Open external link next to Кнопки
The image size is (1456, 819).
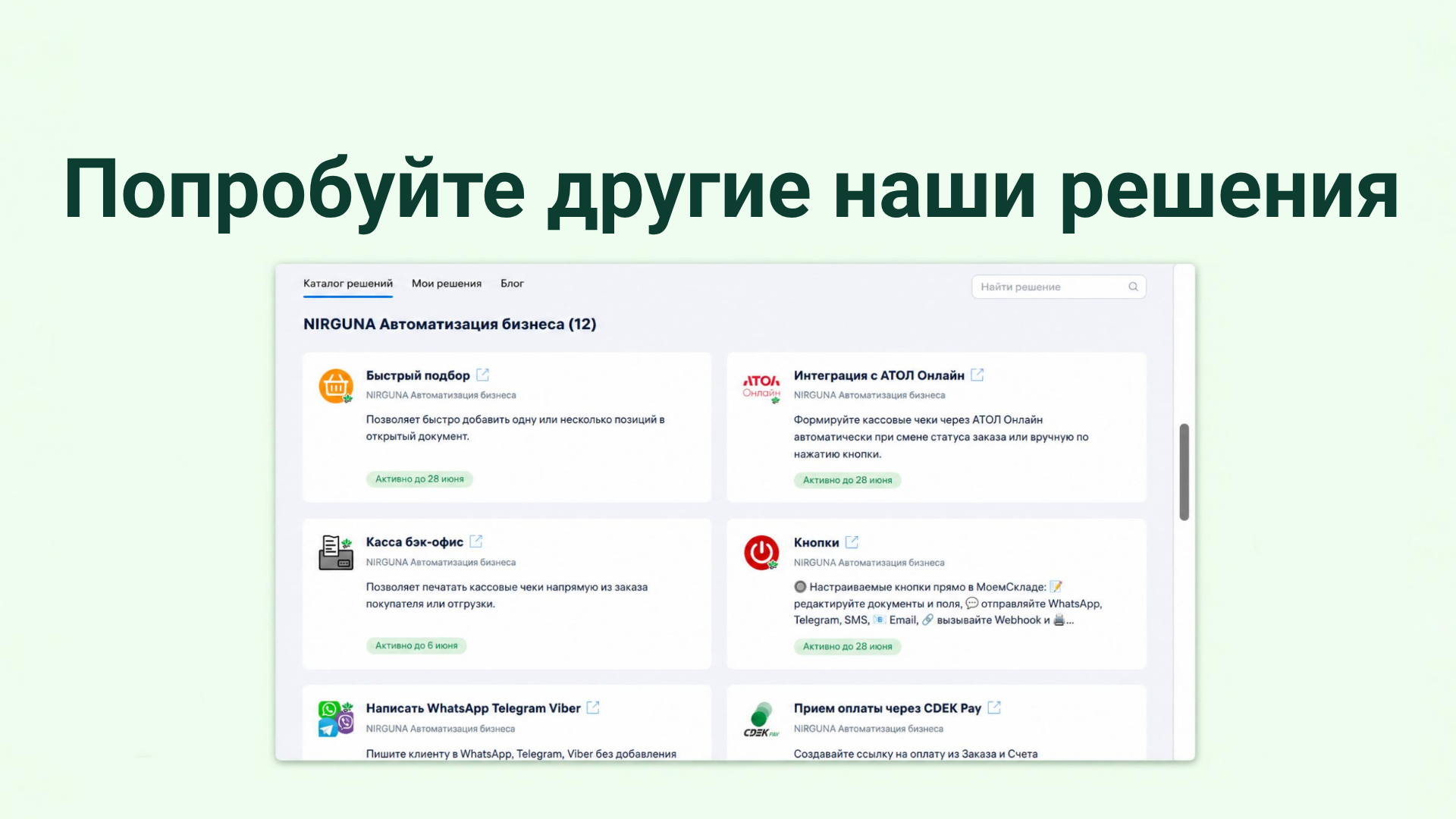coord(852,542)
